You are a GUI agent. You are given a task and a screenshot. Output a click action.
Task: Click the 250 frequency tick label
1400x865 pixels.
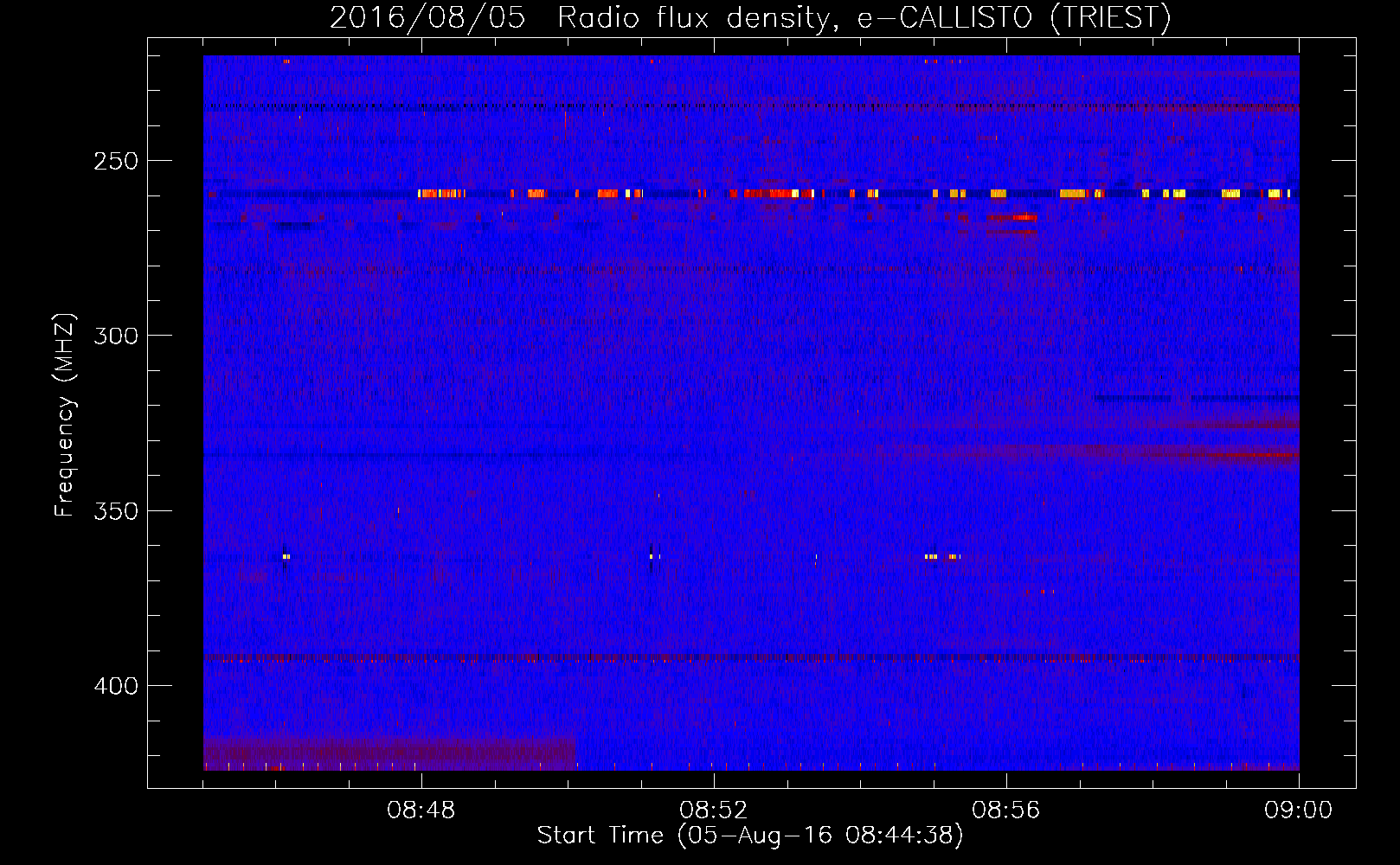[x=116, y=161]
